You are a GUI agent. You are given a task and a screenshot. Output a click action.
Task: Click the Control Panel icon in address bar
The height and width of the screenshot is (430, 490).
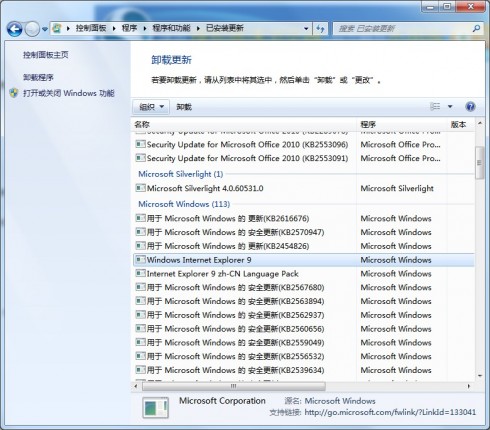(x=57, y=28)
